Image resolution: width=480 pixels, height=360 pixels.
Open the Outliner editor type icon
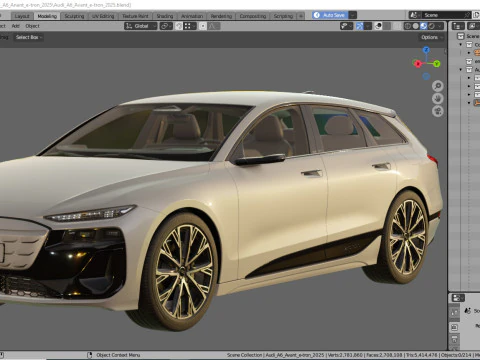point(458,26)
